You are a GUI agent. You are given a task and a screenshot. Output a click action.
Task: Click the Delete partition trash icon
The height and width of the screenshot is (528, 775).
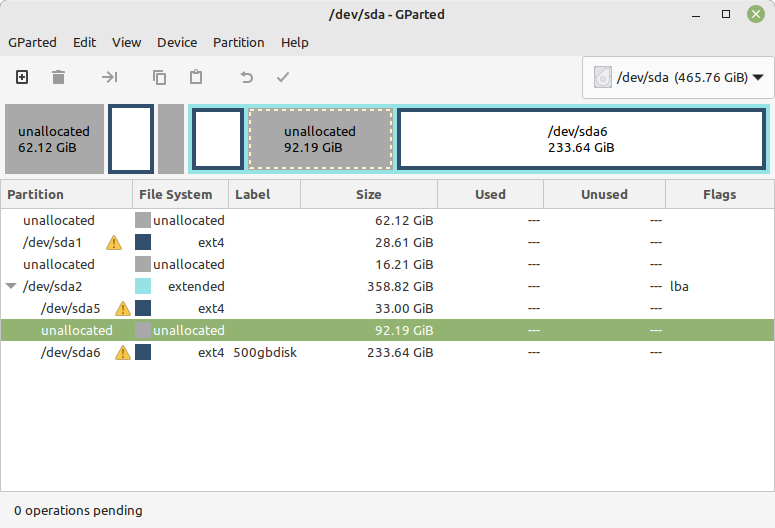58,77
